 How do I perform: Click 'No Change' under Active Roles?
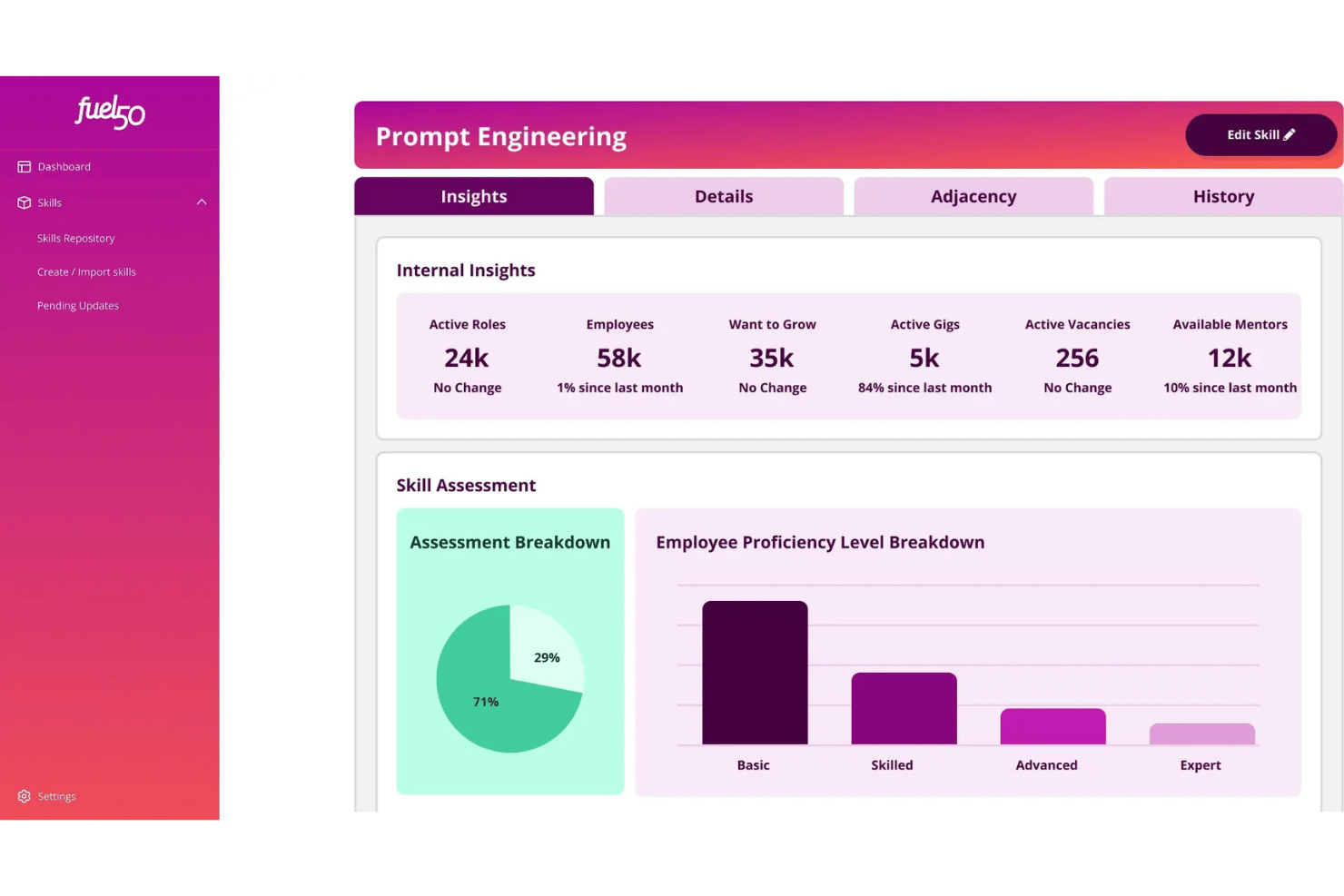click(467, 388)
